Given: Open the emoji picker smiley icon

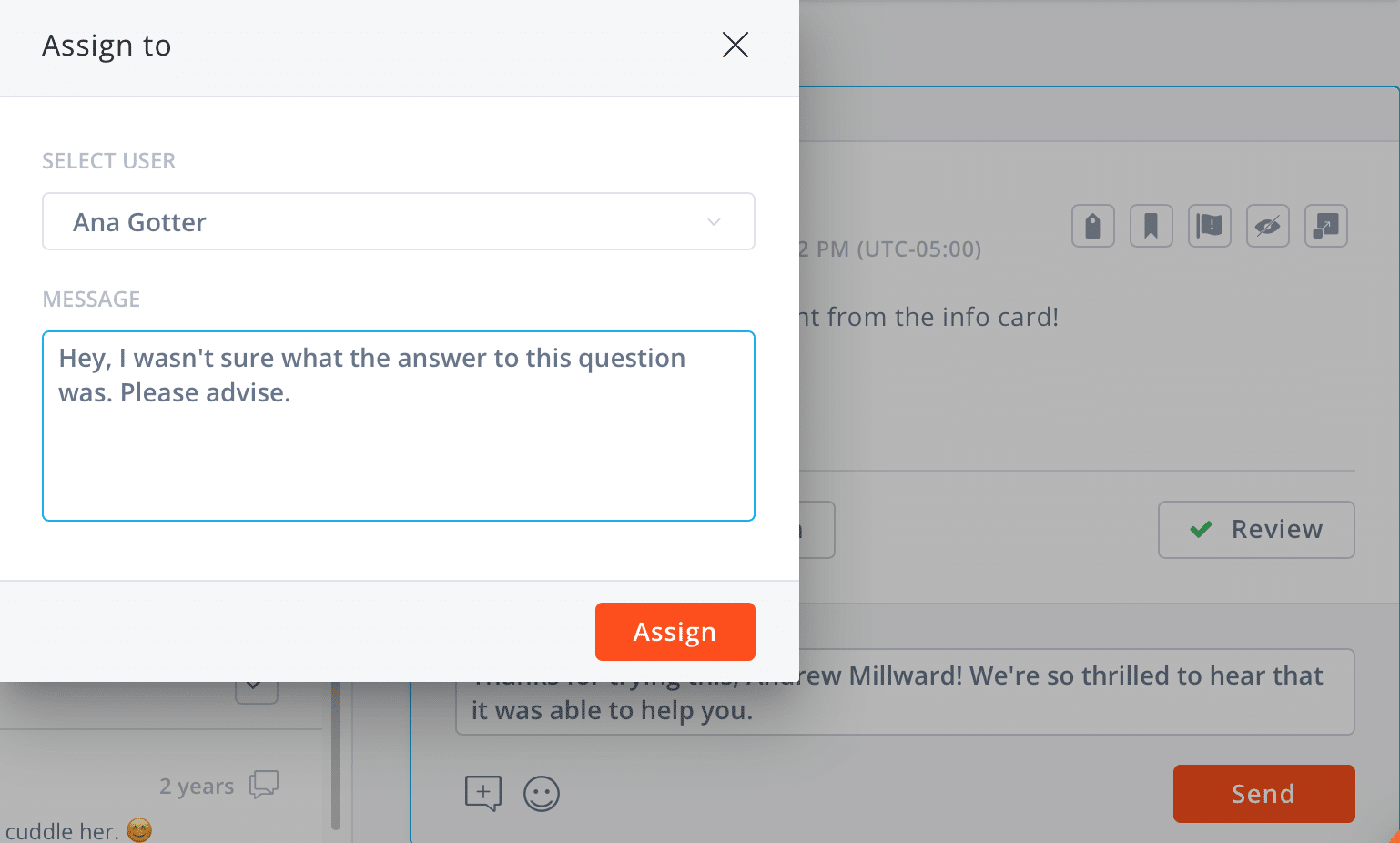Looking at the screenshot, I should [541, 793].
